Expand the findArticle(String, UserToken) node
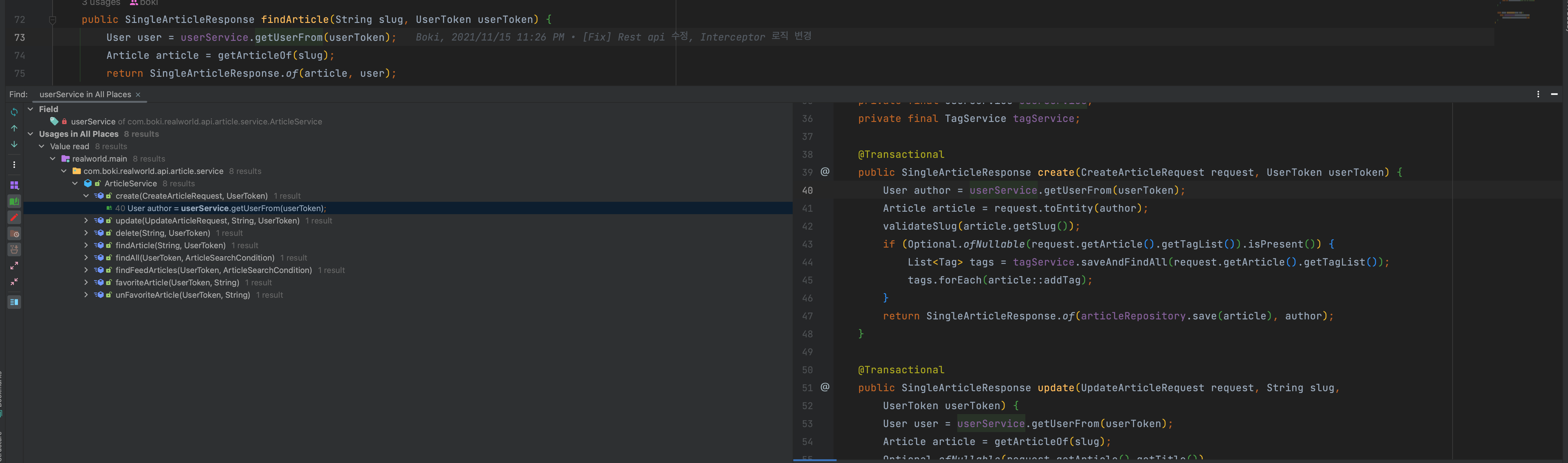1568x463 pixels. pyautogui.click(x=86, y=245)
